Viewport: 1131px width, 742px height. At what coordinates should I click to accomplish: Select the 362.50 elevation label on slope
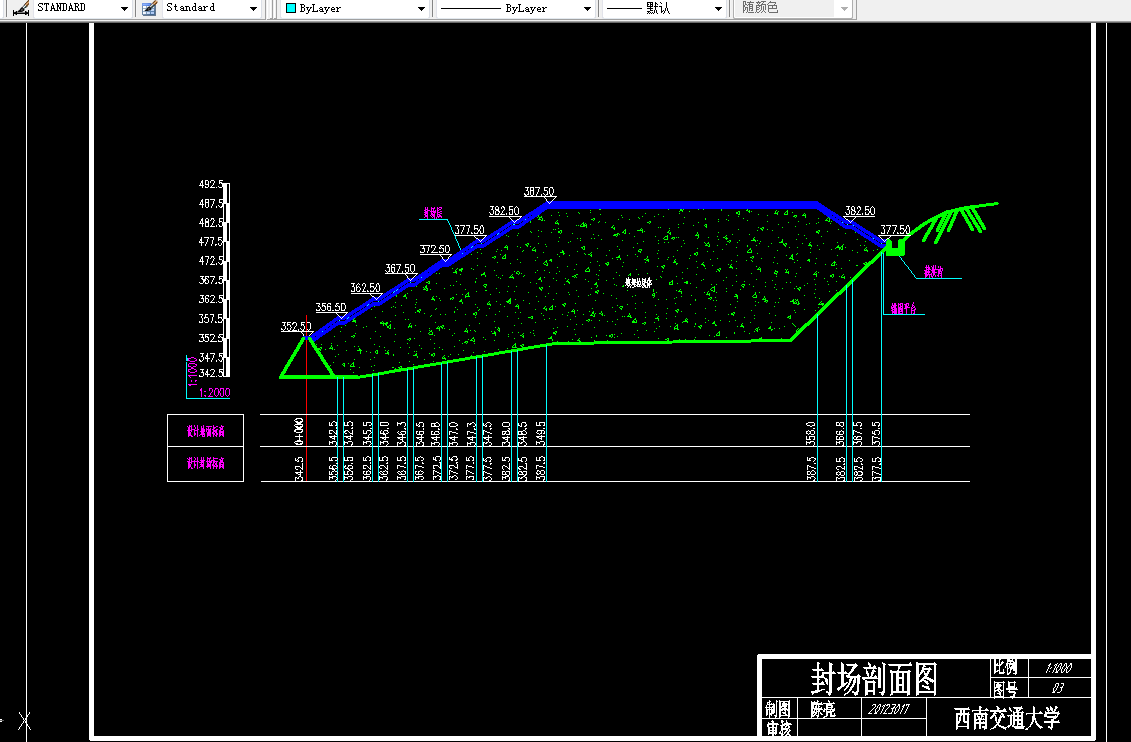366,288
